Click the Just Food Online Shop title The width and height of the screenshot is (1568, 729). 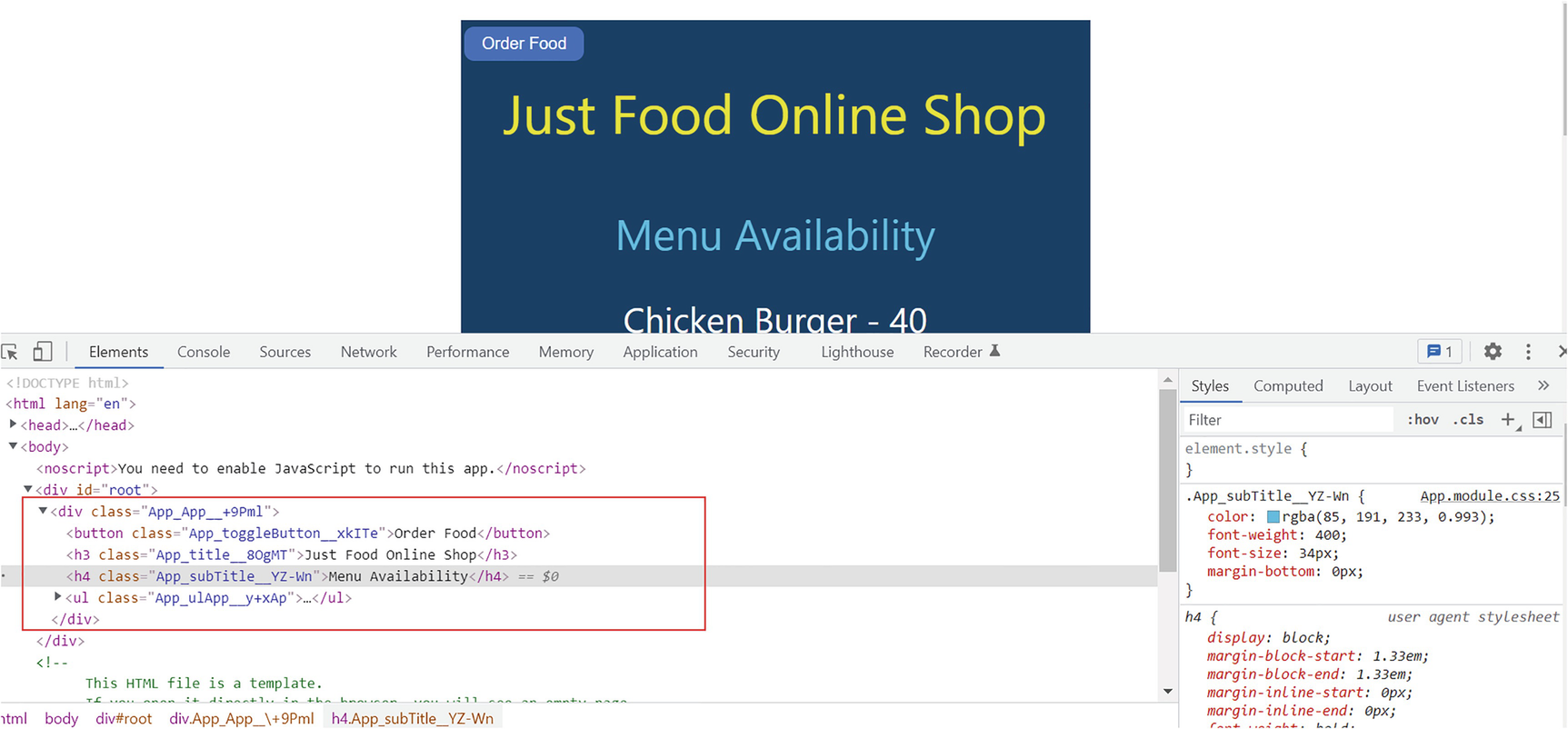coord(774,115)
